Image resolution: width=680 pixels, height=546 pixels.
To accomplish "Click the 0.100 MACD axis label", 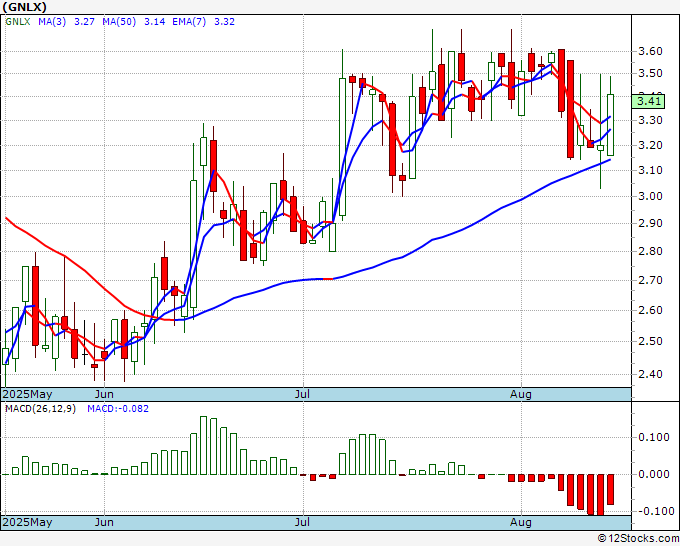I will [x=654, y=437].
